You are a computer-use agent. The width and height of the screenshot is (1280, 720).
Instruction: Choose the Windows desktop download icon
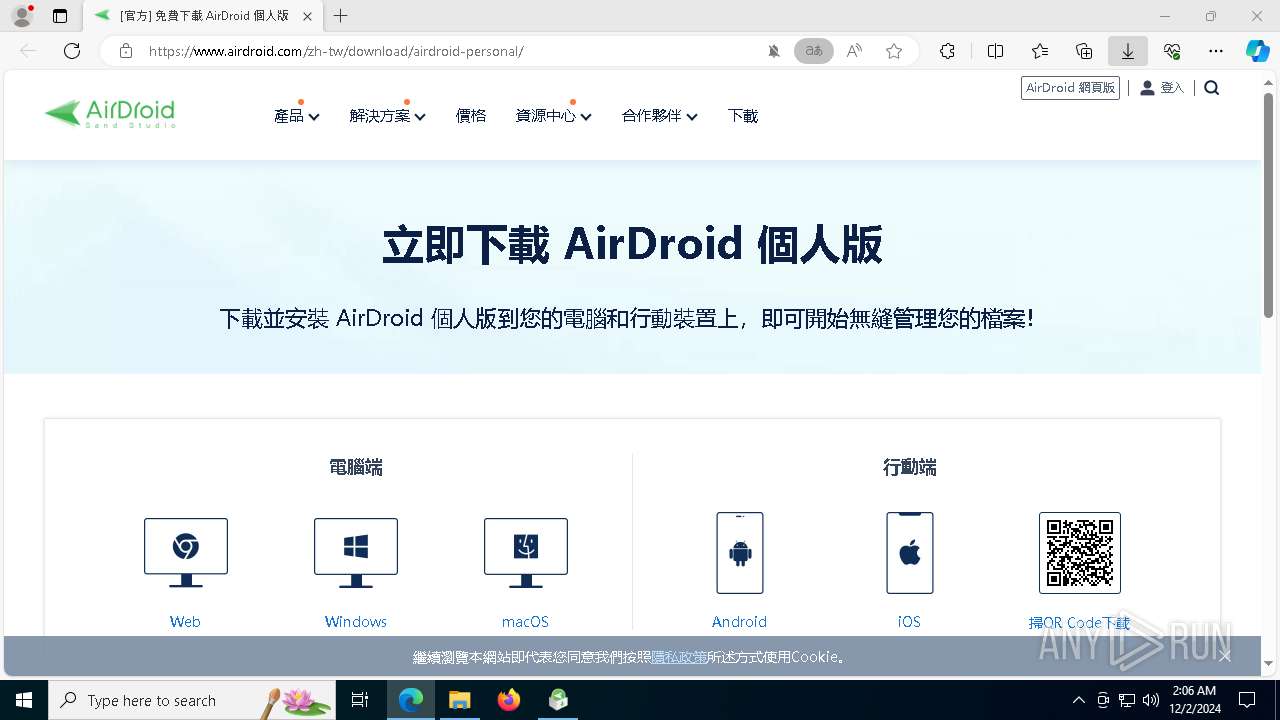pyautogui.click(x=356, y=552)
